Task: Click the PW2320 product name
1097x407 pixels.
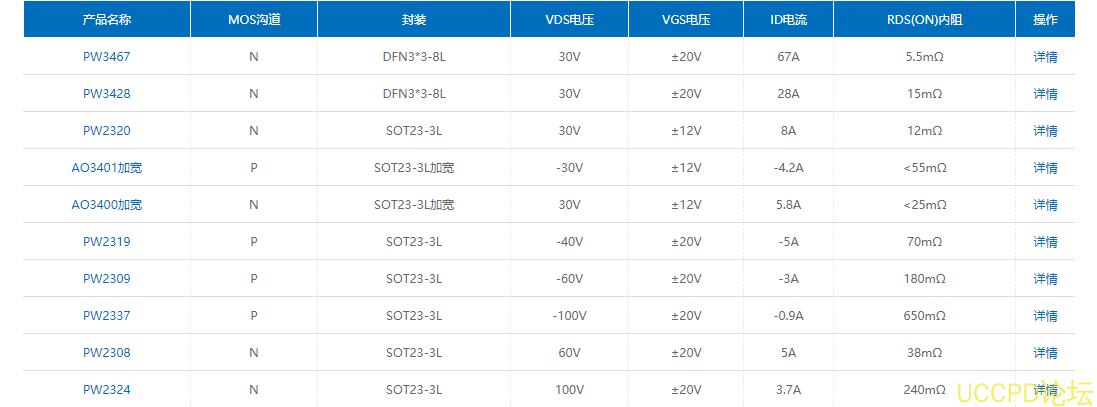Action: (x=106, y=131)
